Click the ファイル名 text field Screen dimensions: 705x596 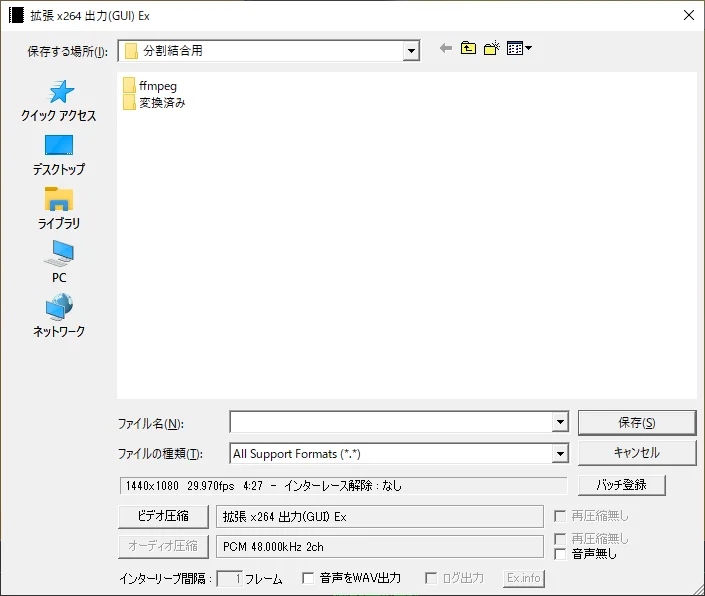point(390,423)
